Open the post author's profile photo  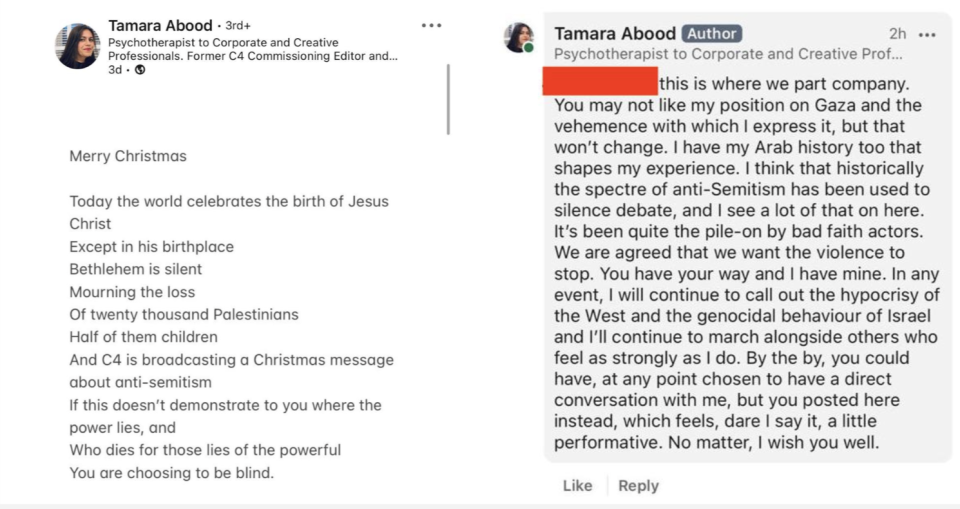coord(78,46)
